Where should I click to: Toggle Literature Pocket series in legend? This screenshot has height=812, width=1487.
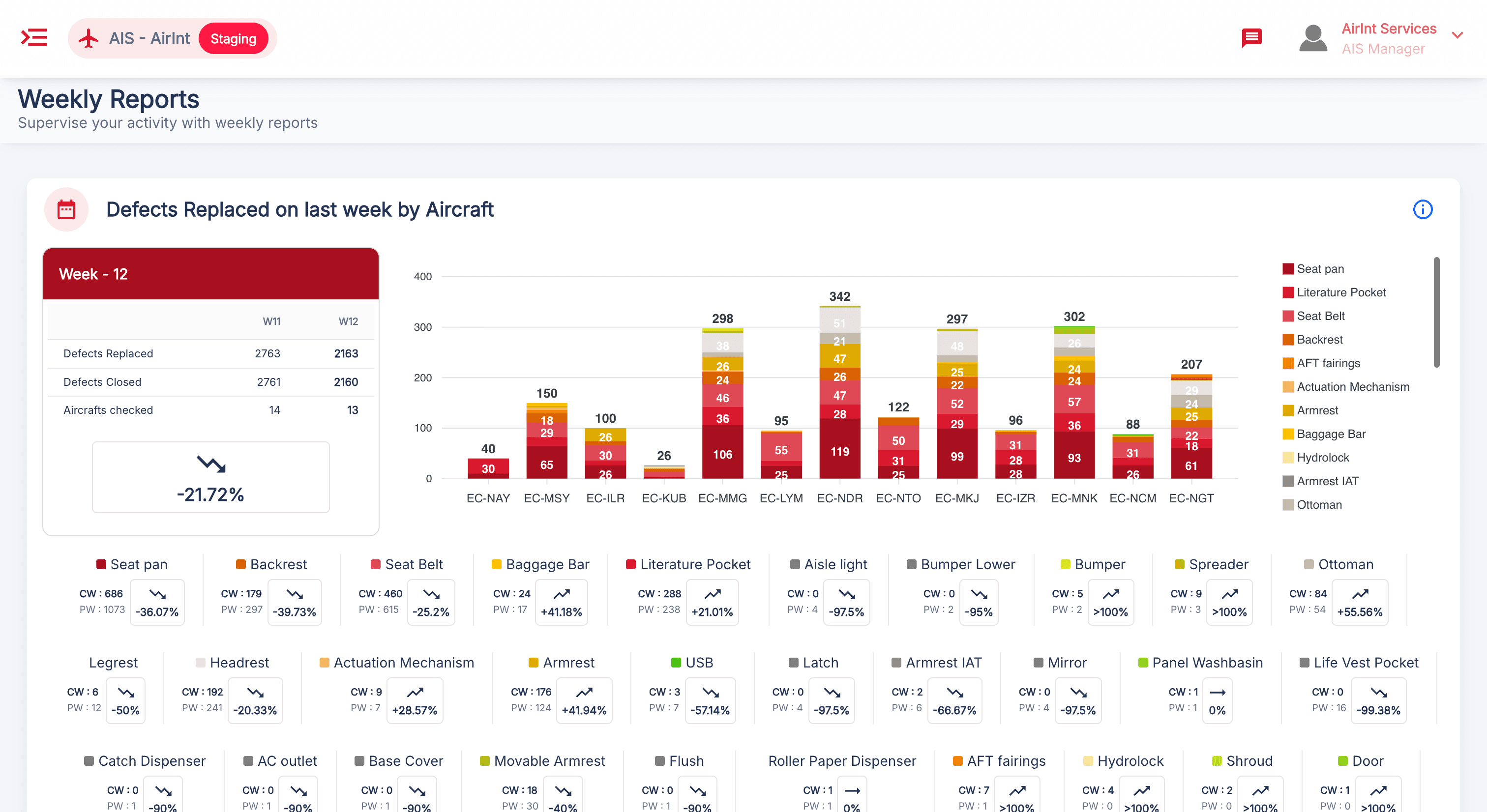click(x=1341, y=292)
